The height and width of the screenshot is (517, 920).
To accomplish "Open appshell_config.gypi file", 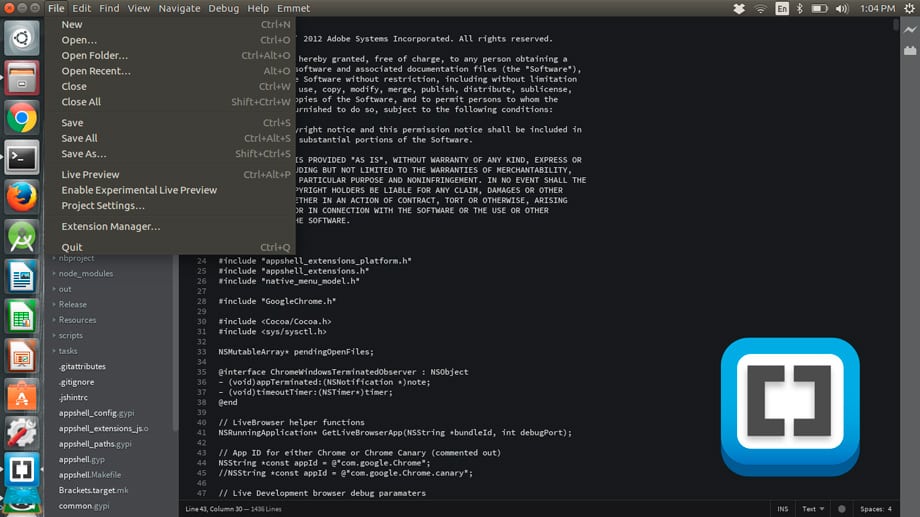I will click(96, 413).
